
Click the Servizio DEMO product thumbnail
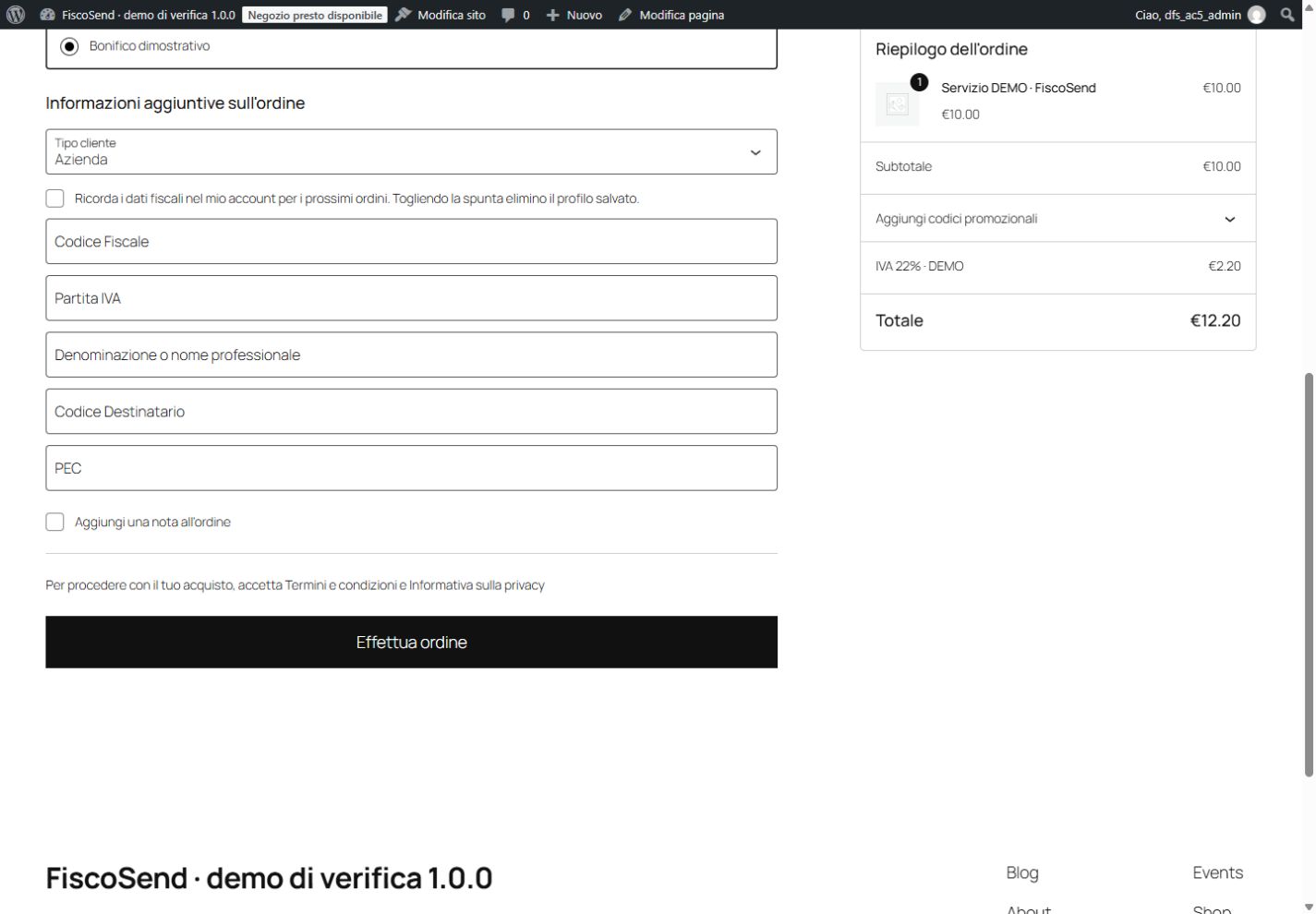(x=898, y=104)
